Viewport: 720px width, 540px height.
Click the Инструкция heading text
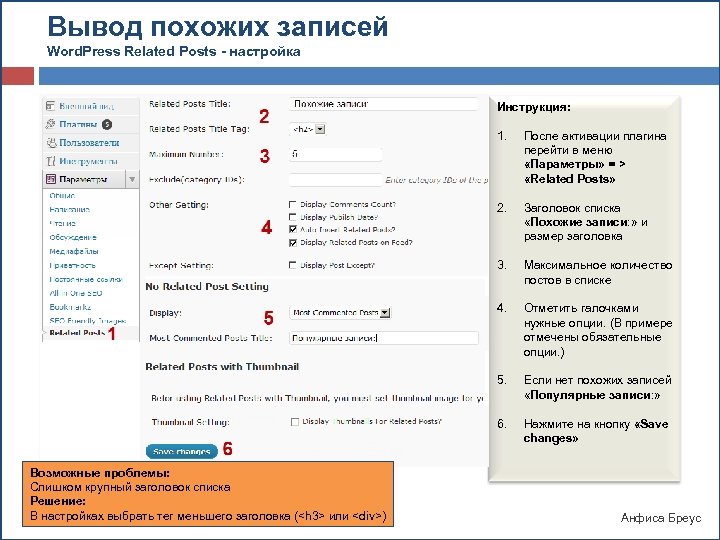click(x=534, y=107)
